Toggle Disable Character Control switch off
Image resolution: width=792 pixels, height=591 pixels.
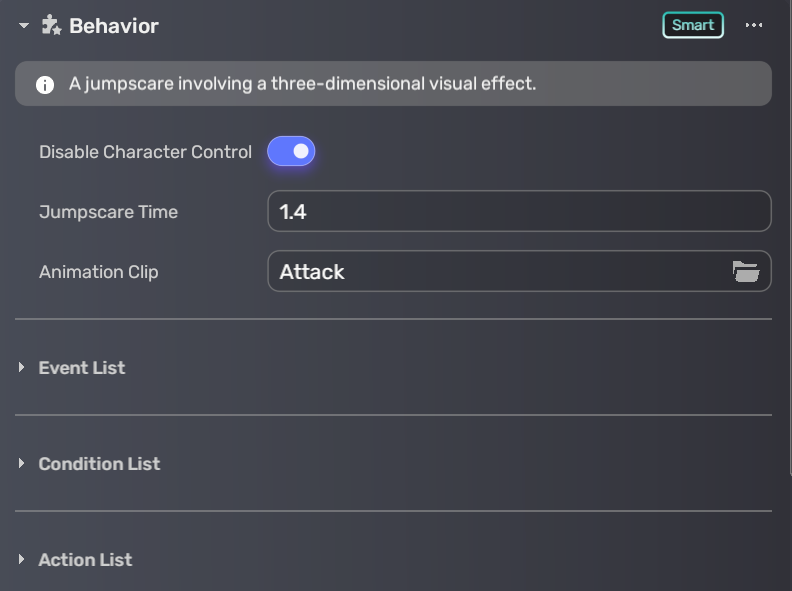pyautogui.click(x=291, y=152)
